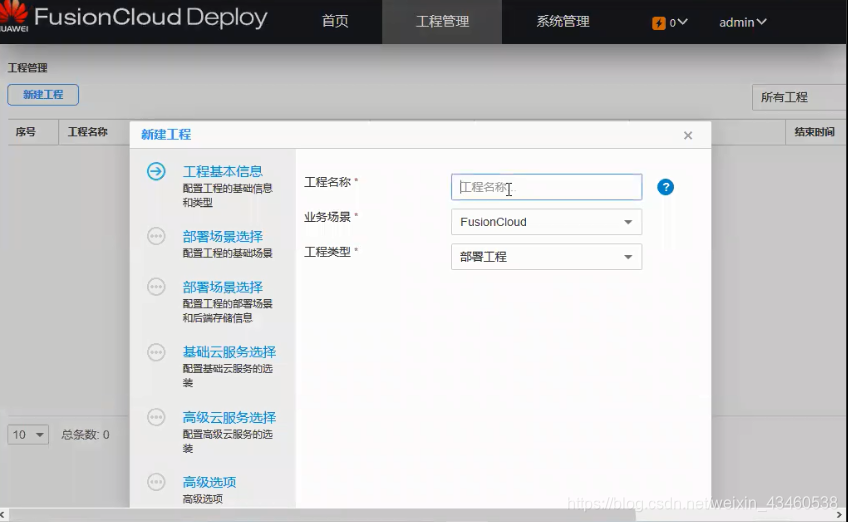Click the step circle beside 高级选项
Image resolution: width=848 pixels, height=522 pixels.
click(156, 481)
